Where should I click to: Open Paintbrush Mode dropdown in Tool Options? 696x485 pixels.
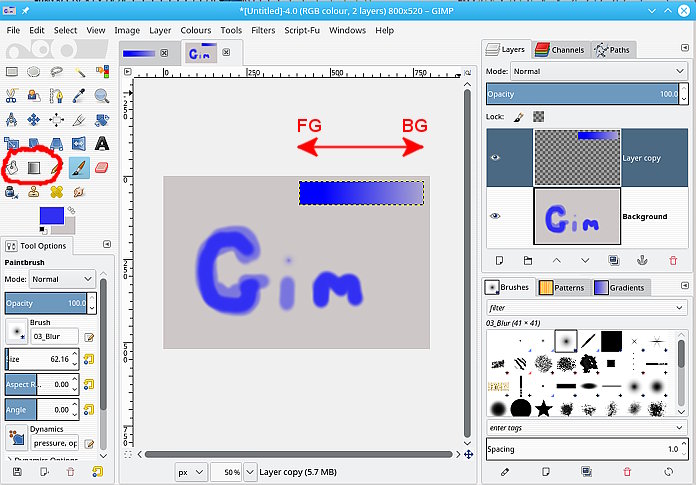(62, 279)
